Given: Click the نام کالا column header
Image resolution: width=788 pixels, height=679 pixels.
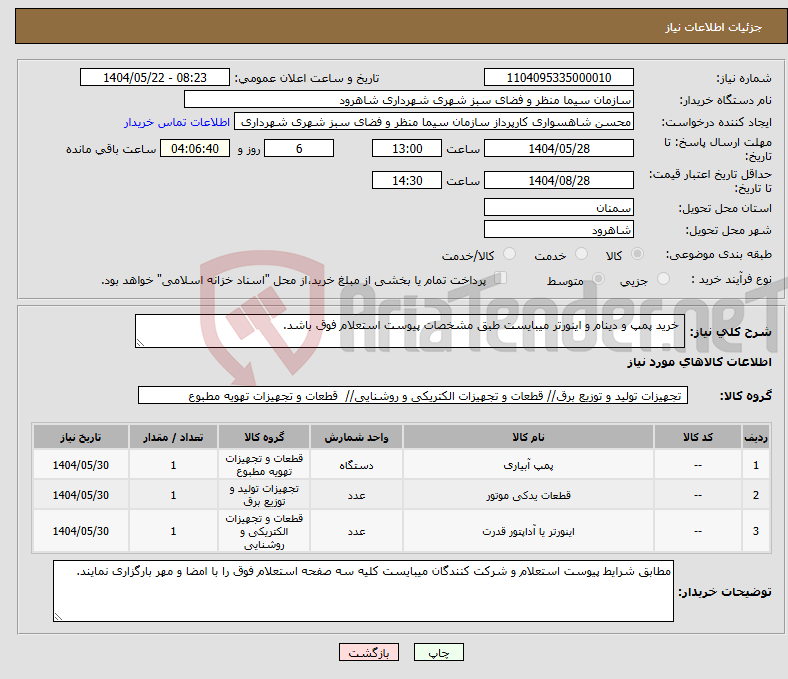Looking at the screenshot, I should tap(527, 437).
